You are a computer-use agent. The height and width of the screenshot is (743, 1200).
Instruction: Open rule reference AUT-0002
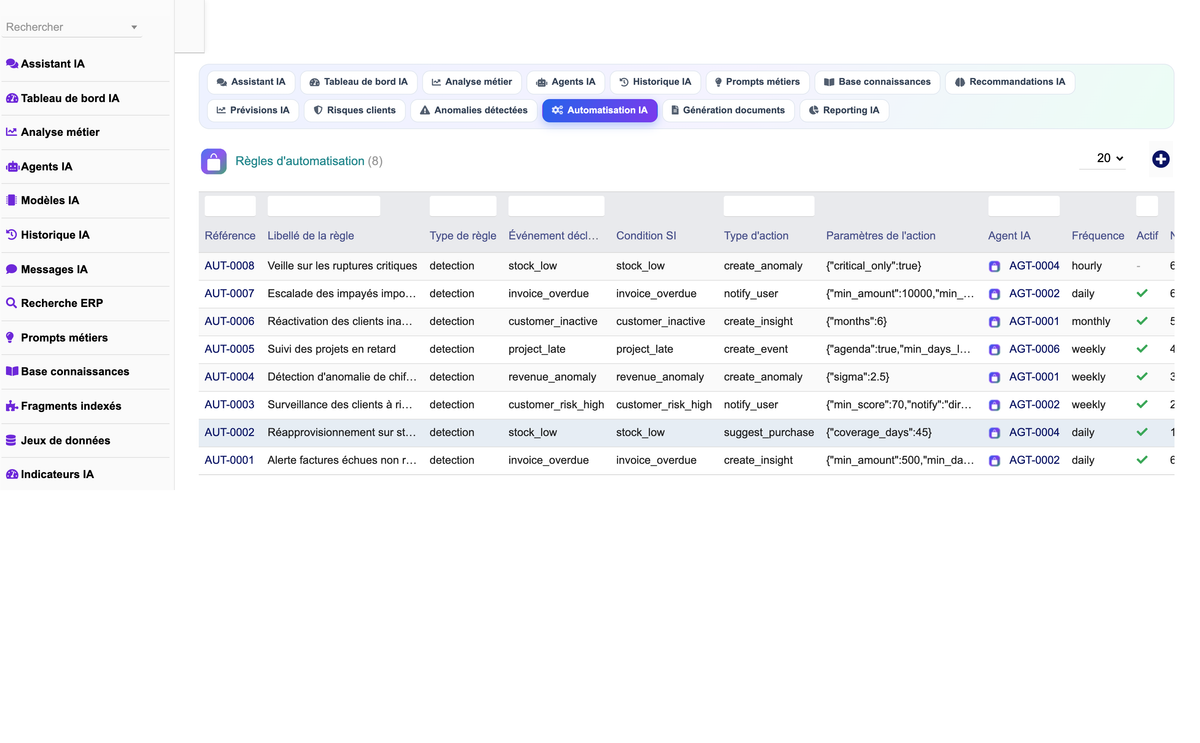point(229,433)
